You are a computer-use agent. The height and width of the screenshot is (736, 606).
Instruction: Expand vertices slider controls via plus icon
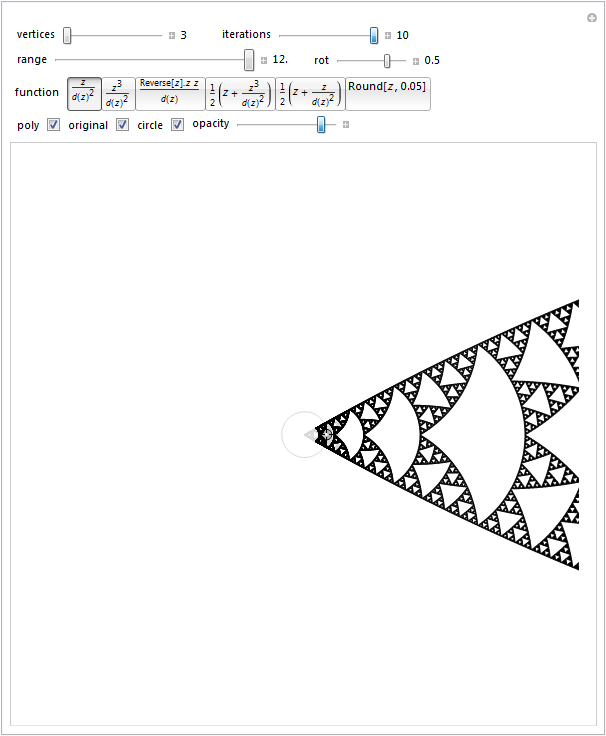tap(172, 35)
